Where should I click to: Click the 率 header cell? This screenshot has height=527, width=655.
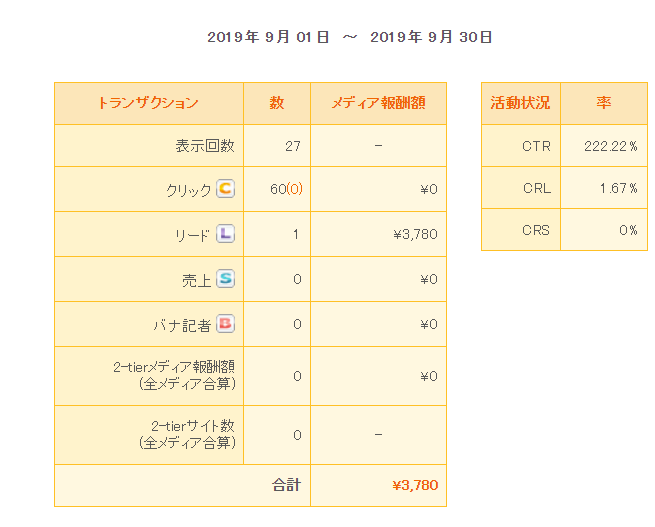coord(604,103)
